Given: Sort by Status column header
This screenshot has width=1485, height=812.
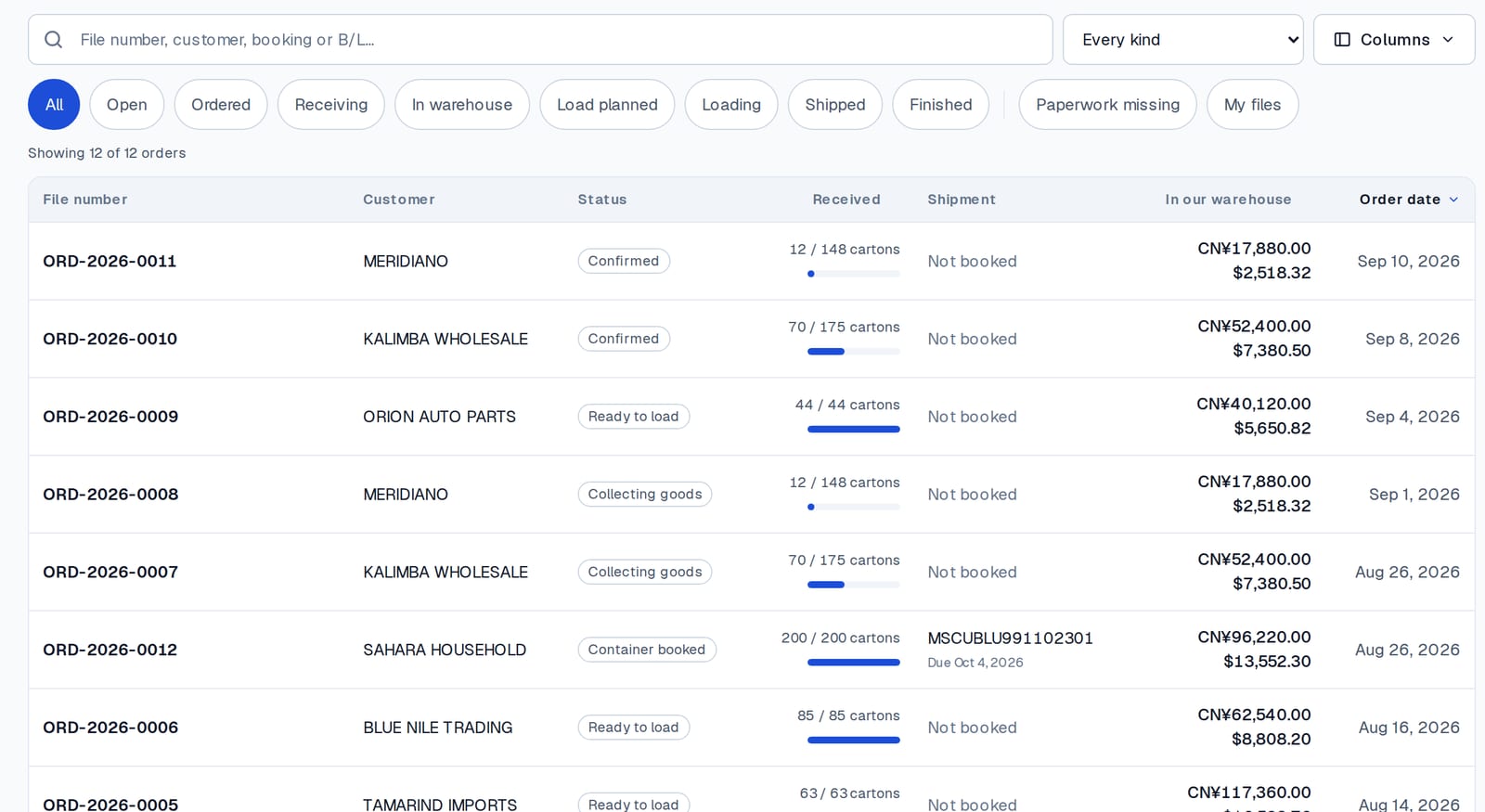Looking at the screenshot, I should 602,200.
